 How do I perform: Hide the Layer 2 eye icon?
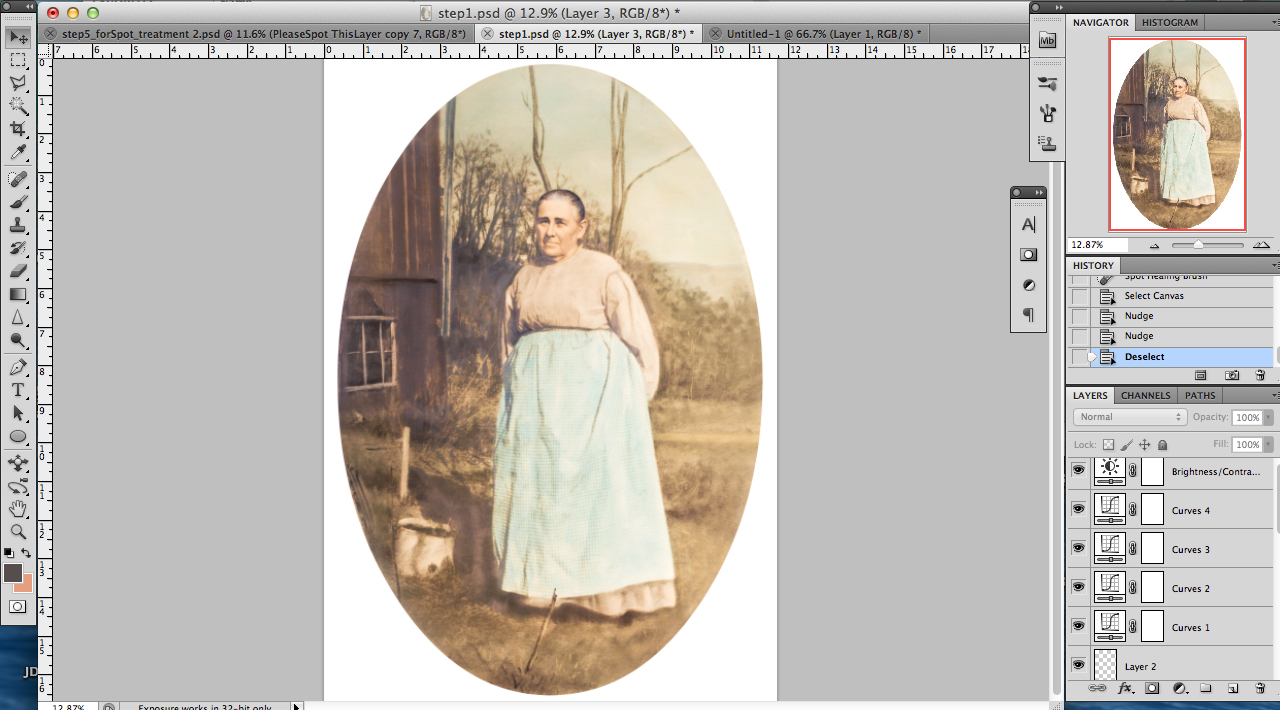(1078, 665)
